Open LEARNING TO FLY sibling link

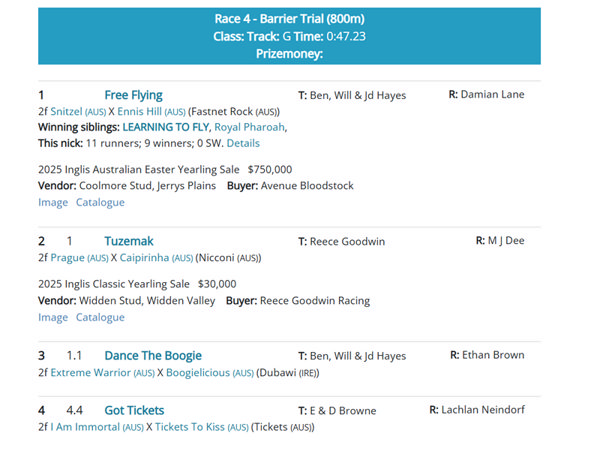pos(164,127)
